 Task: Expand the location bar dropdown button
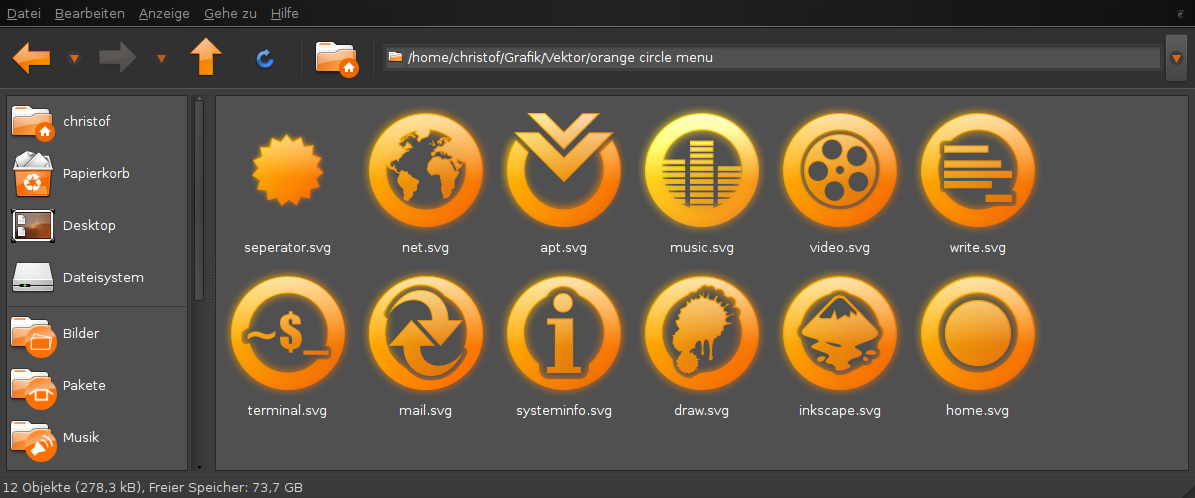coord(1177,58)
